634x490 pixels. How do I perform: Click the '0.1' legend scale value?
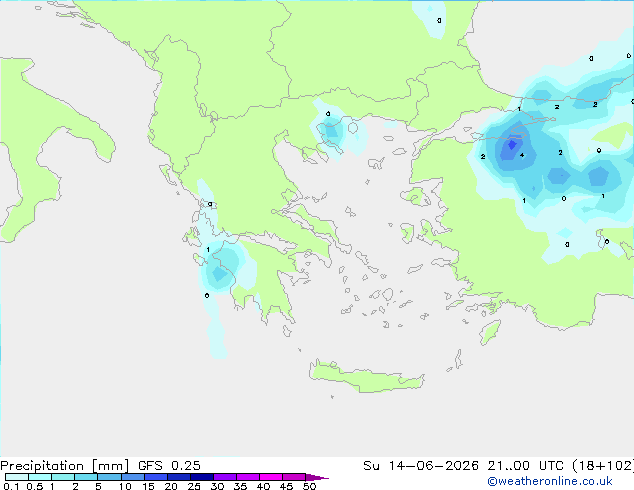[x=11, y=486]
